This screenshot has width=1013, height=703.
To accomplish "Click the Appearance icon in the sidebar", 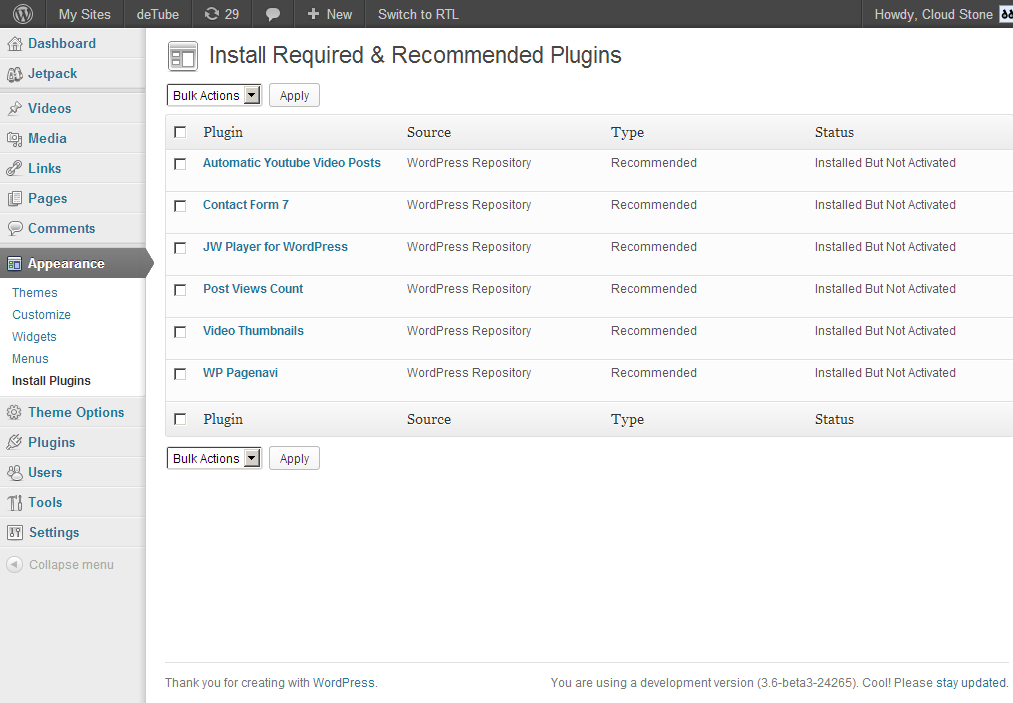I will pyautogui.click(x=14, y=264).
